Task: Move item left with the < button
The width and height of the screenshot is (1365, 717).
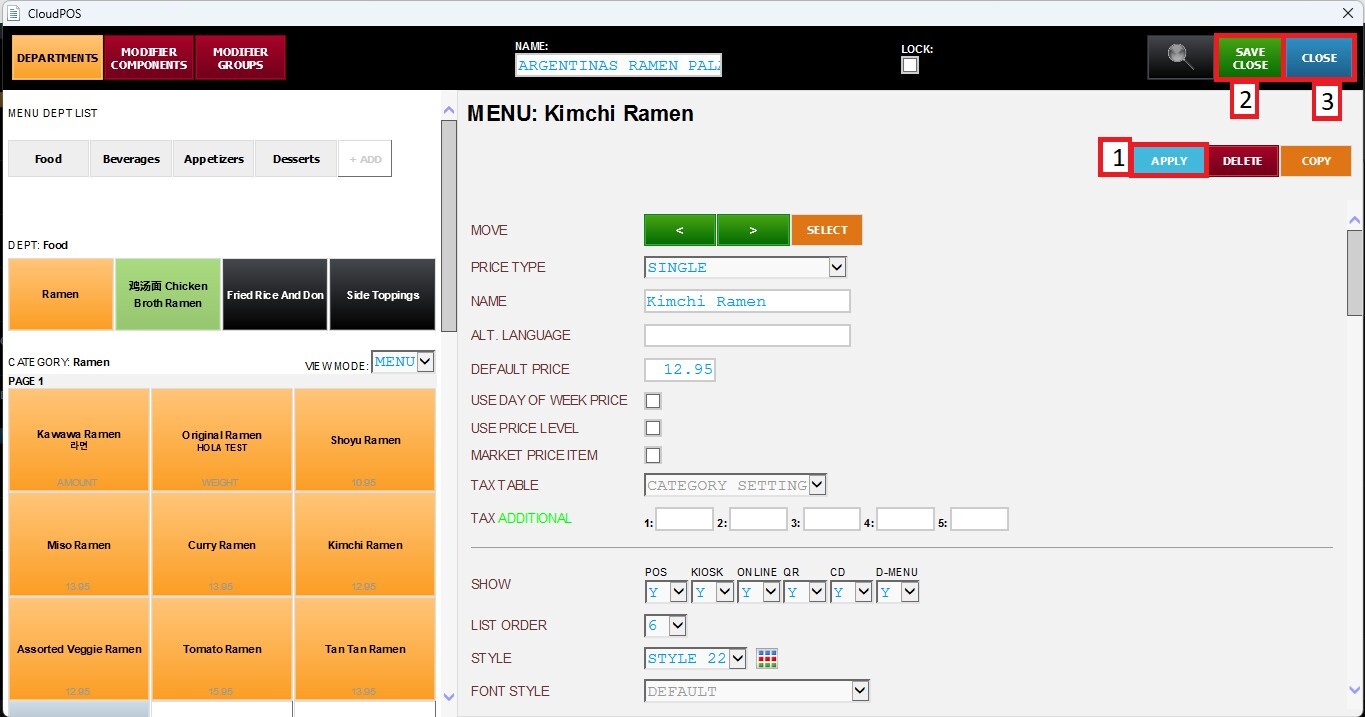Action: [x=680, y=230]
